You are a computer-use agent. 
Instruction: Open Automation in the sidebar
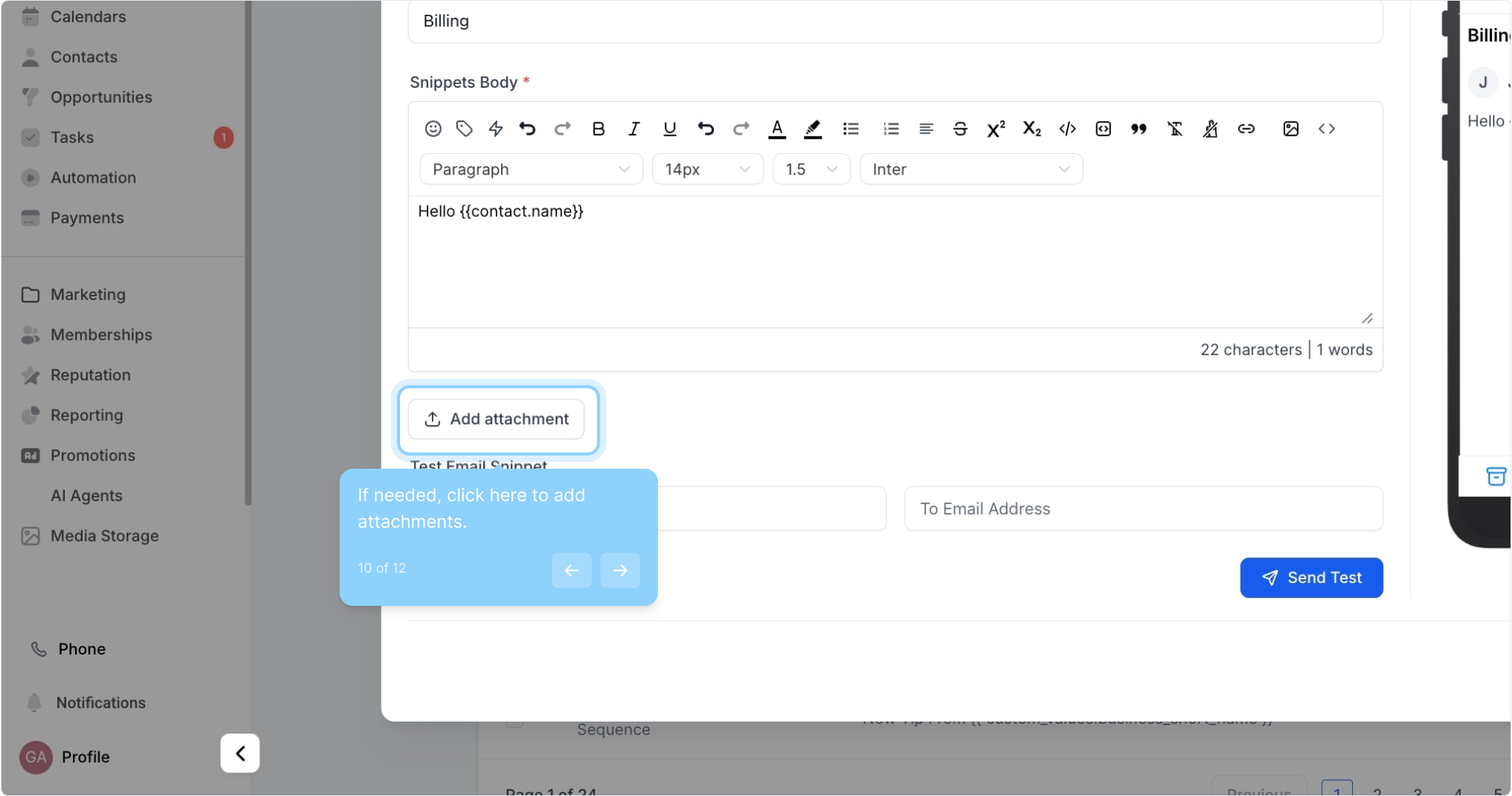(93, 178)
